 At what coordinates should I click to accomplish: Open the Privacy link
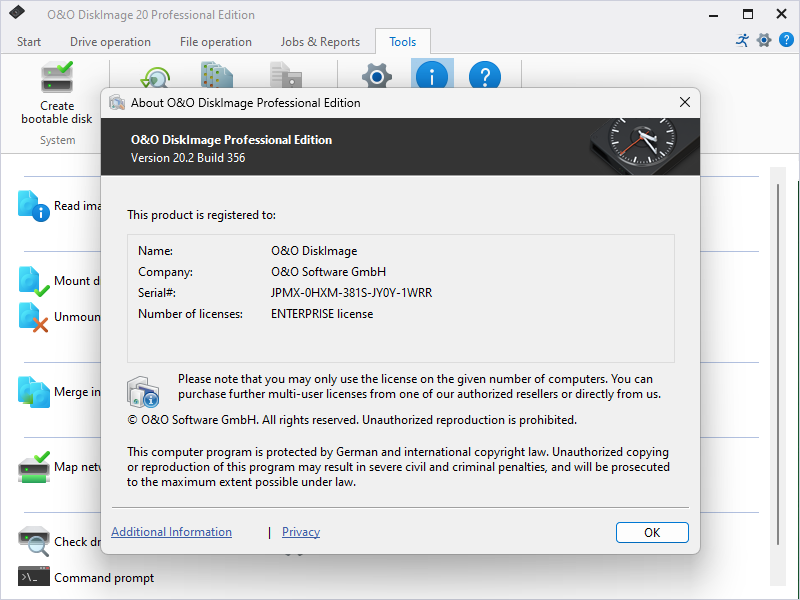(301, 532)
